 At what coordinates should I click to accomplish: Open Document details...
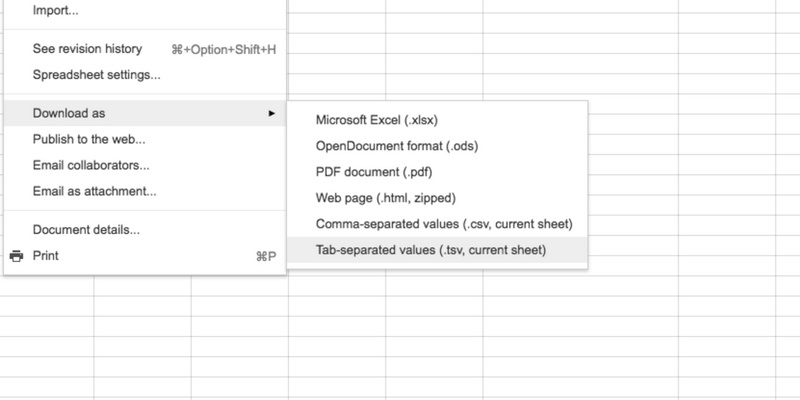86,230
